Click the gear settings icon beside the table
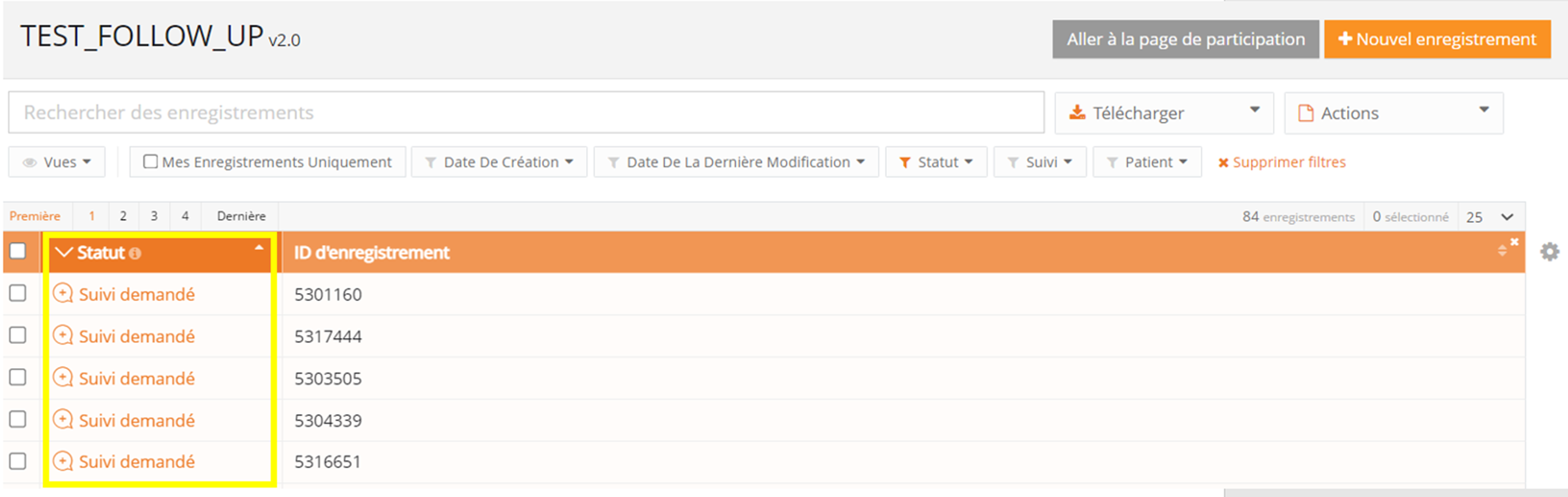 [x=1549, y=252]
